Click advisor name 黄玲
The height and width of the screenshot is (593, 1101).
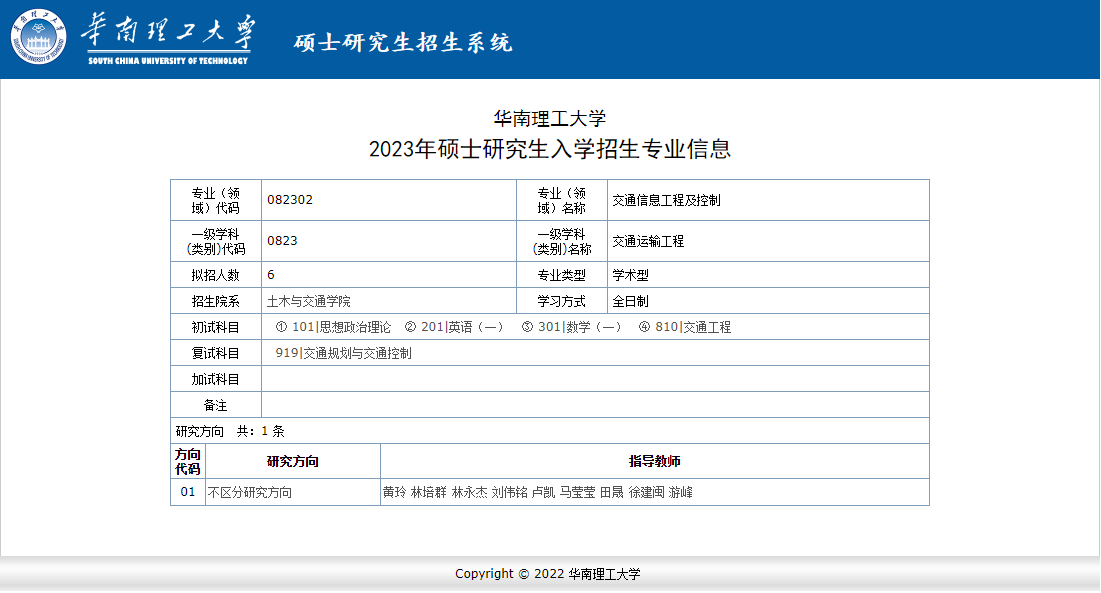[x=395, y=493]
